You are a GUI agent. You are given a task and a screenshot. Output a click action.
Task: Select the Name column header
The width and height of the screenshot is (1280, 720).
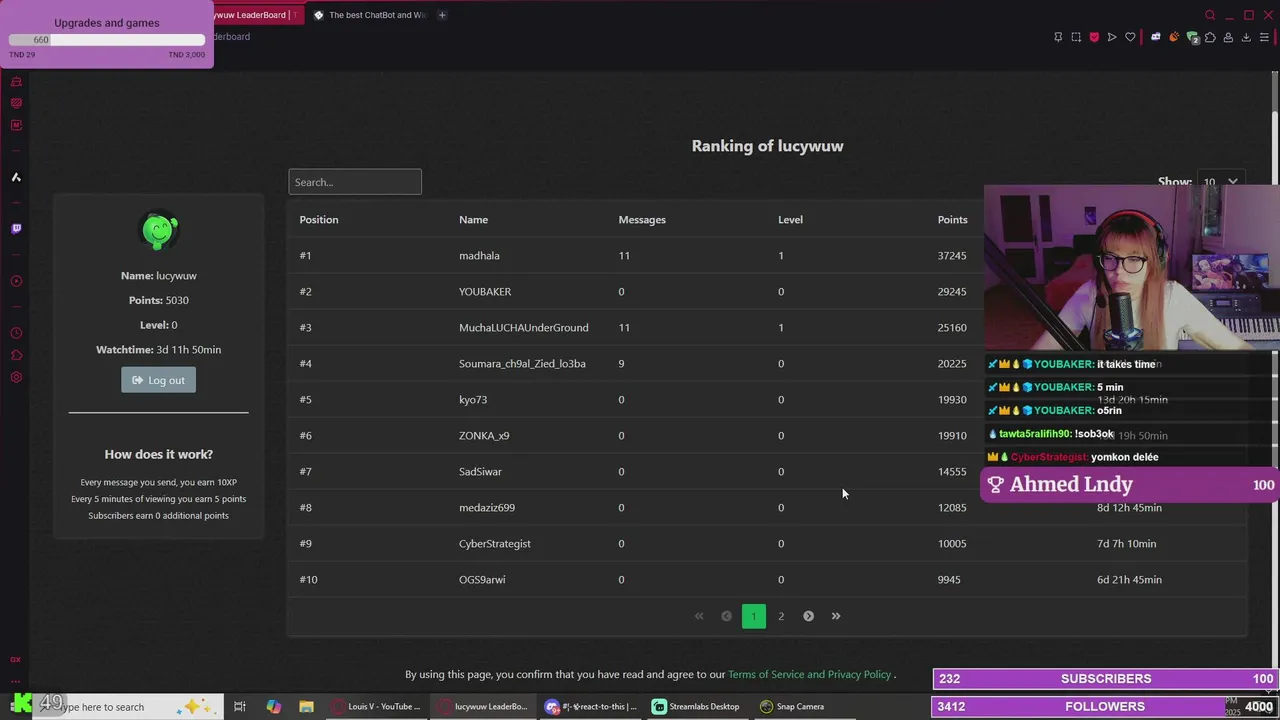[x=473, y=220]
